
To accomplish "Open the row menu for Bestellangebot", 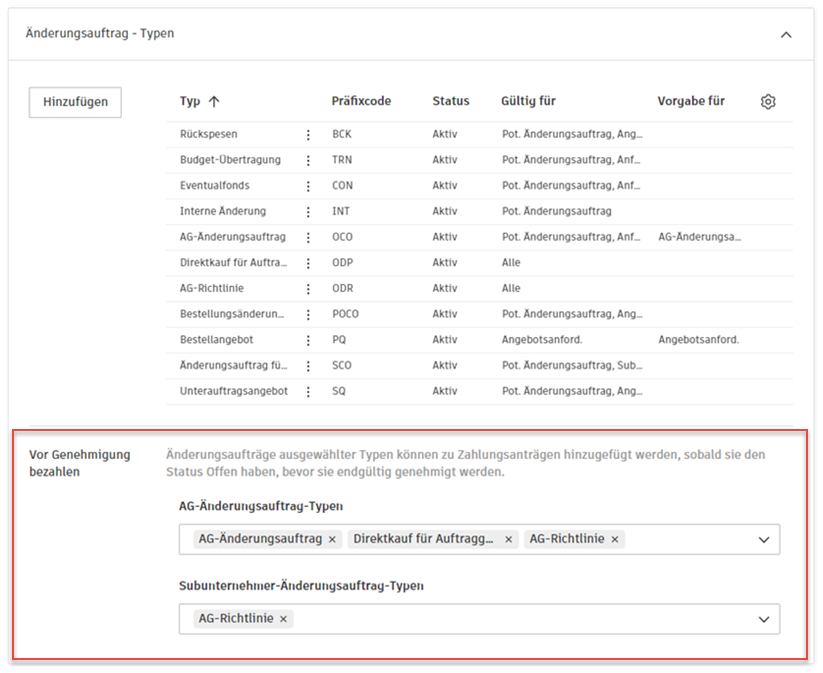I will click(307, 339).
